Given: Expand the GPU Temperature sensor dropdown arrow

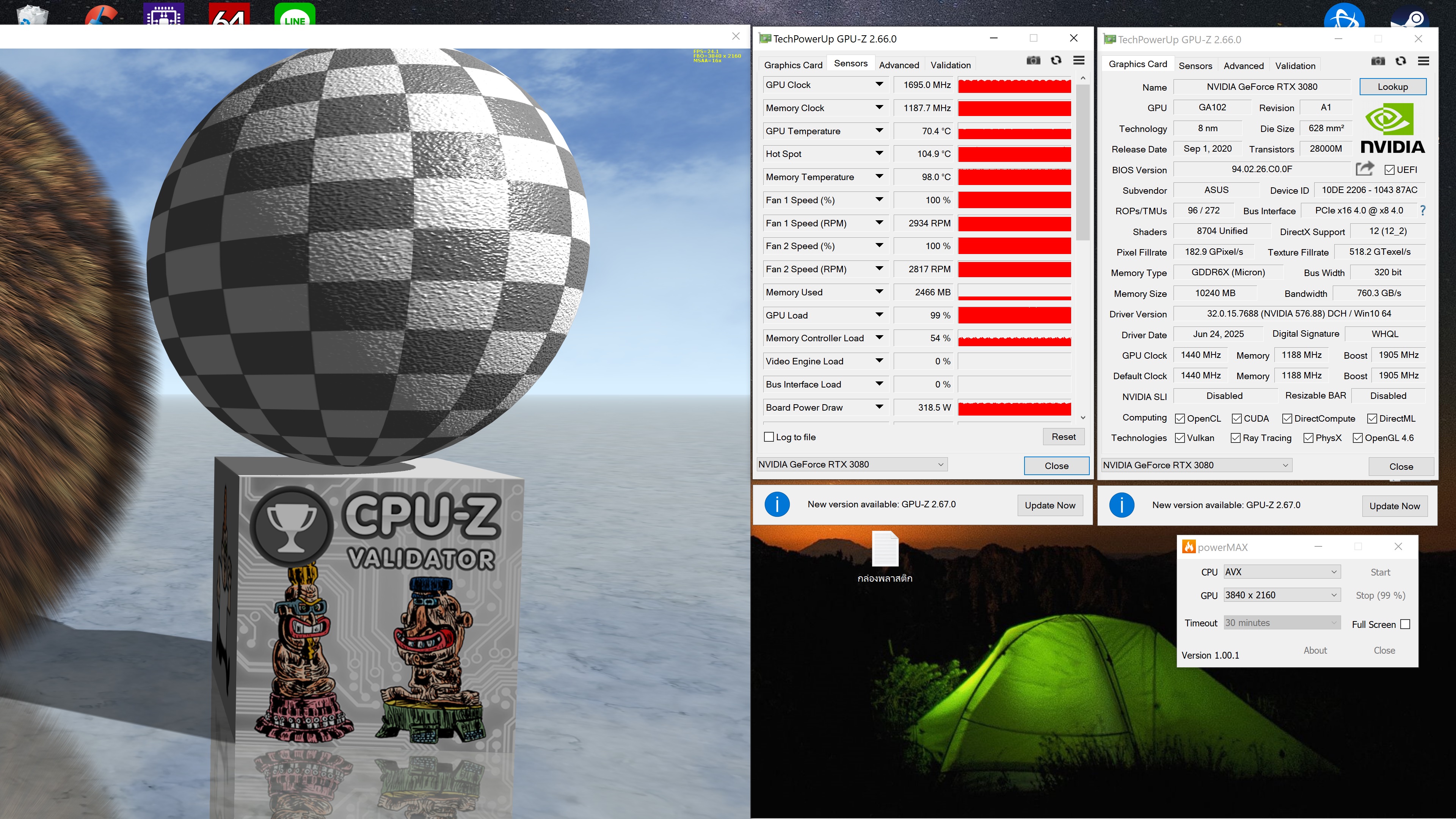Looking at the screenshot, I should [x=879, y=130].
